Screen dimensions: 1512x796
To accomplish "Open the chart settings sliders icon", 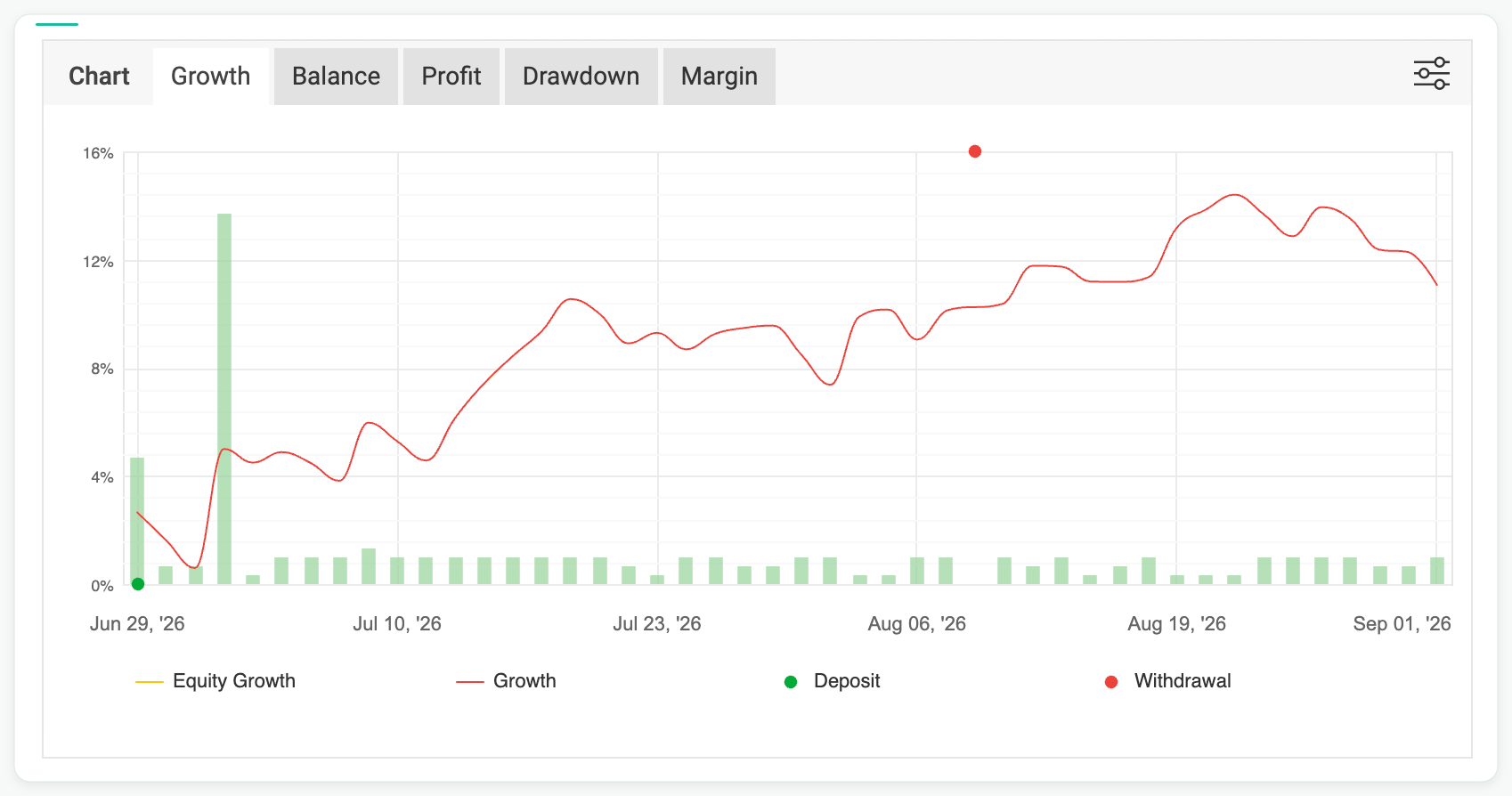I will coord(1431,74).
